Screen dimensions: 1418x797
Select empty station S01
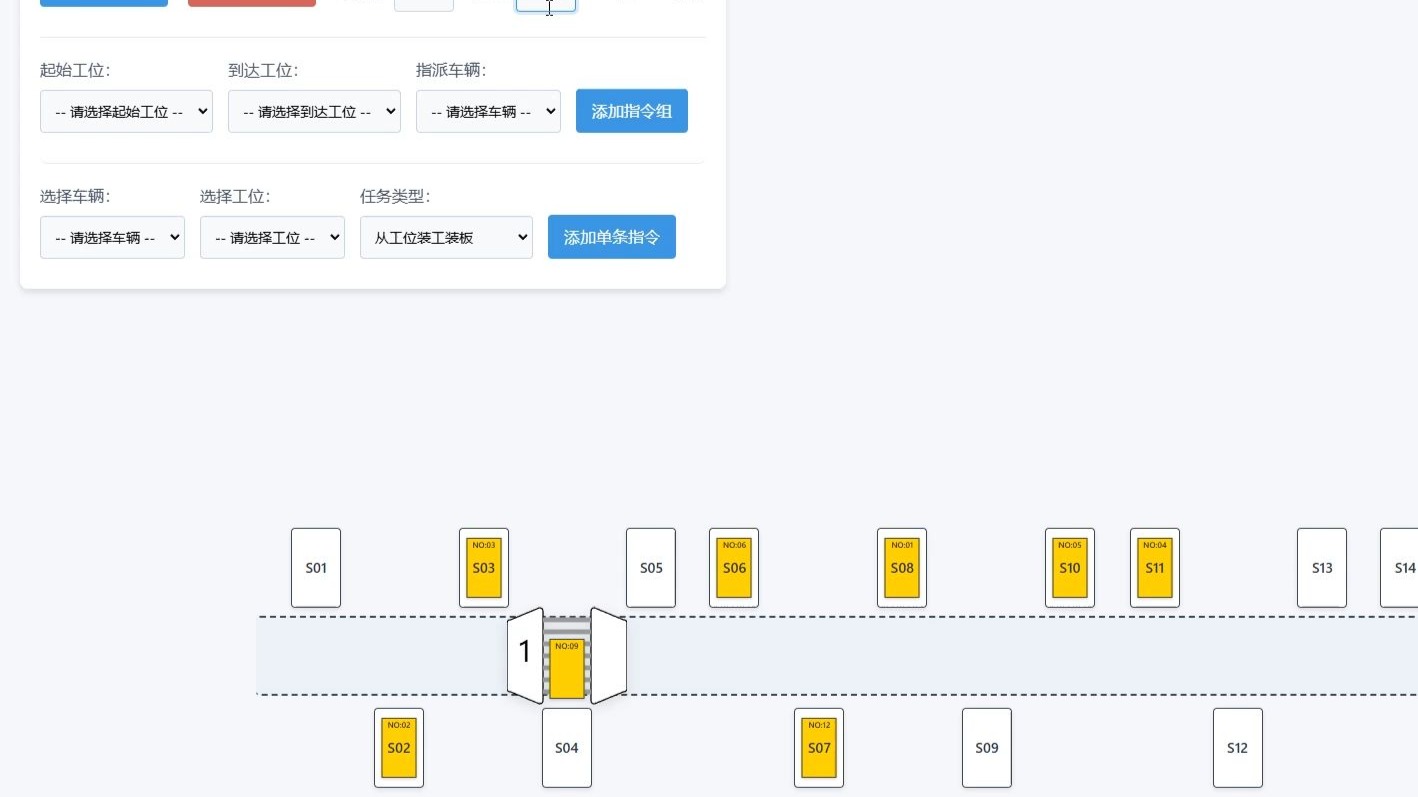click(x=316, y=568)
